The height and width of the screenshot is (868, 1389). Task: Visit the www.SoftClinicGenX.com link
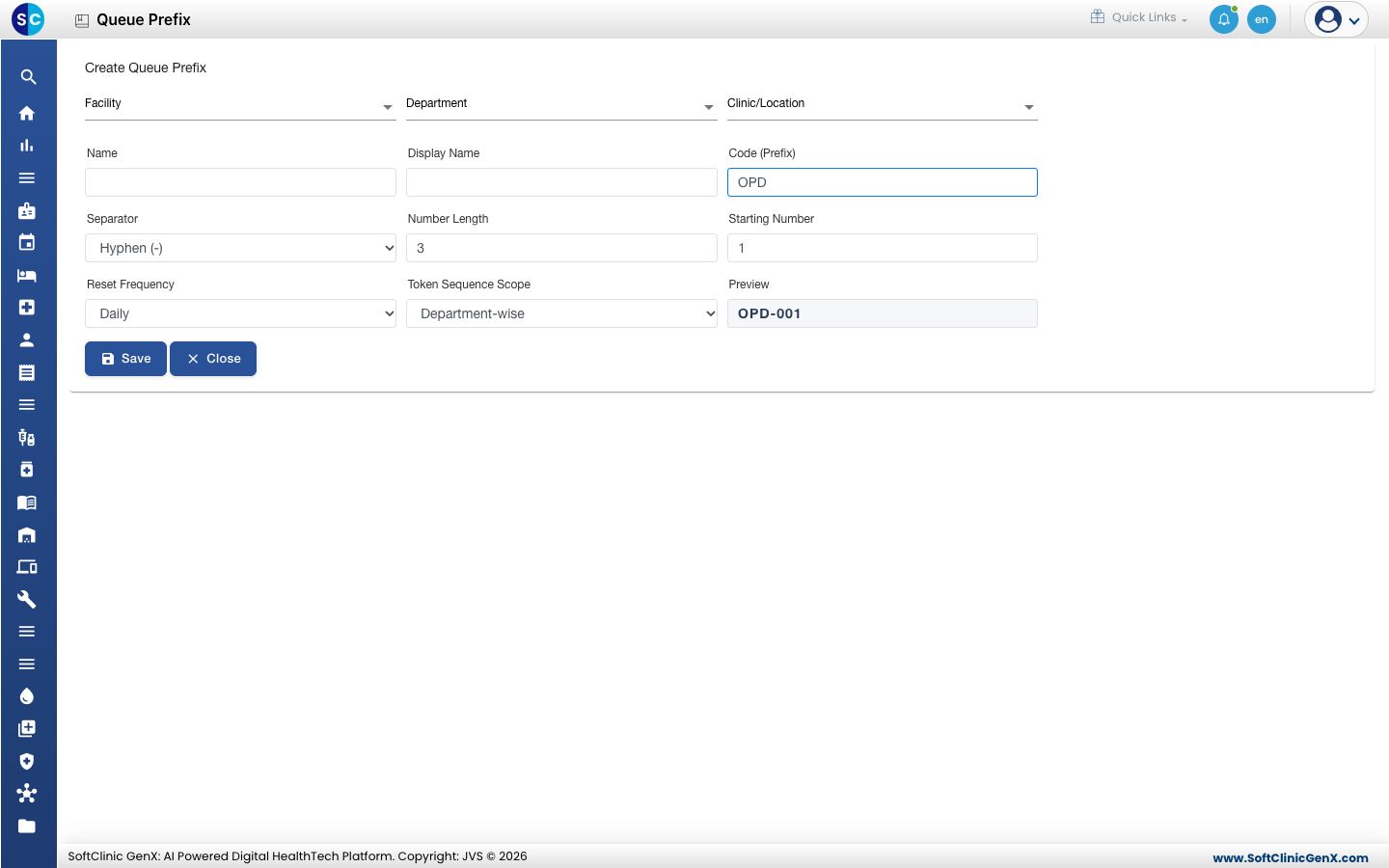(1291, 857)
